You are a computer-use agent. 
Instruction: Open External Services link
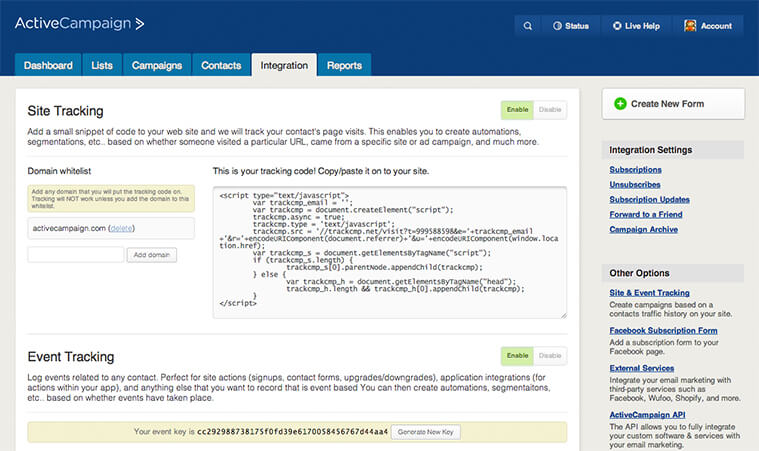[x=641, y=368]
